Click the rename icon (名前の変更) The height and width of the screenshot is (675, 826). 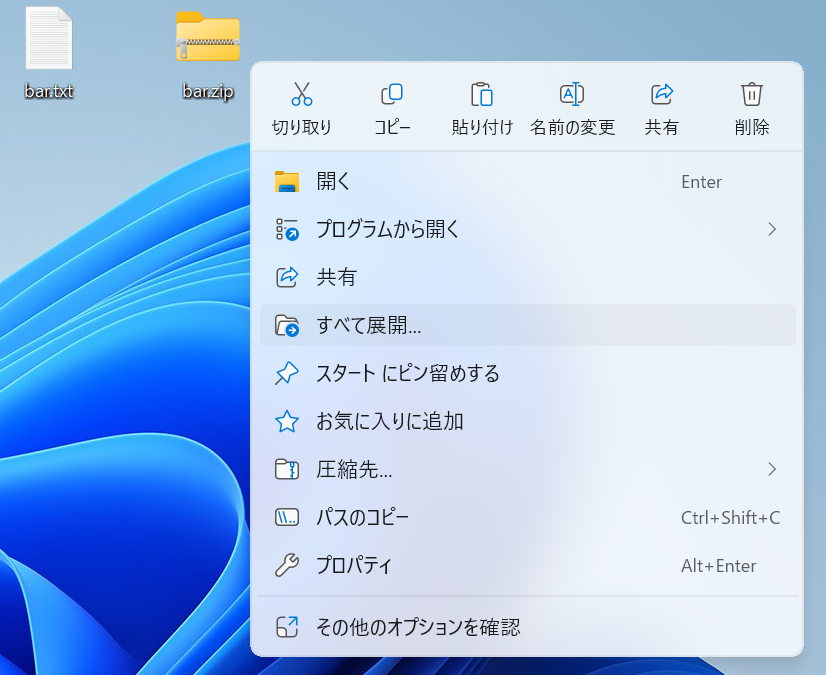(x=572, y=95)
